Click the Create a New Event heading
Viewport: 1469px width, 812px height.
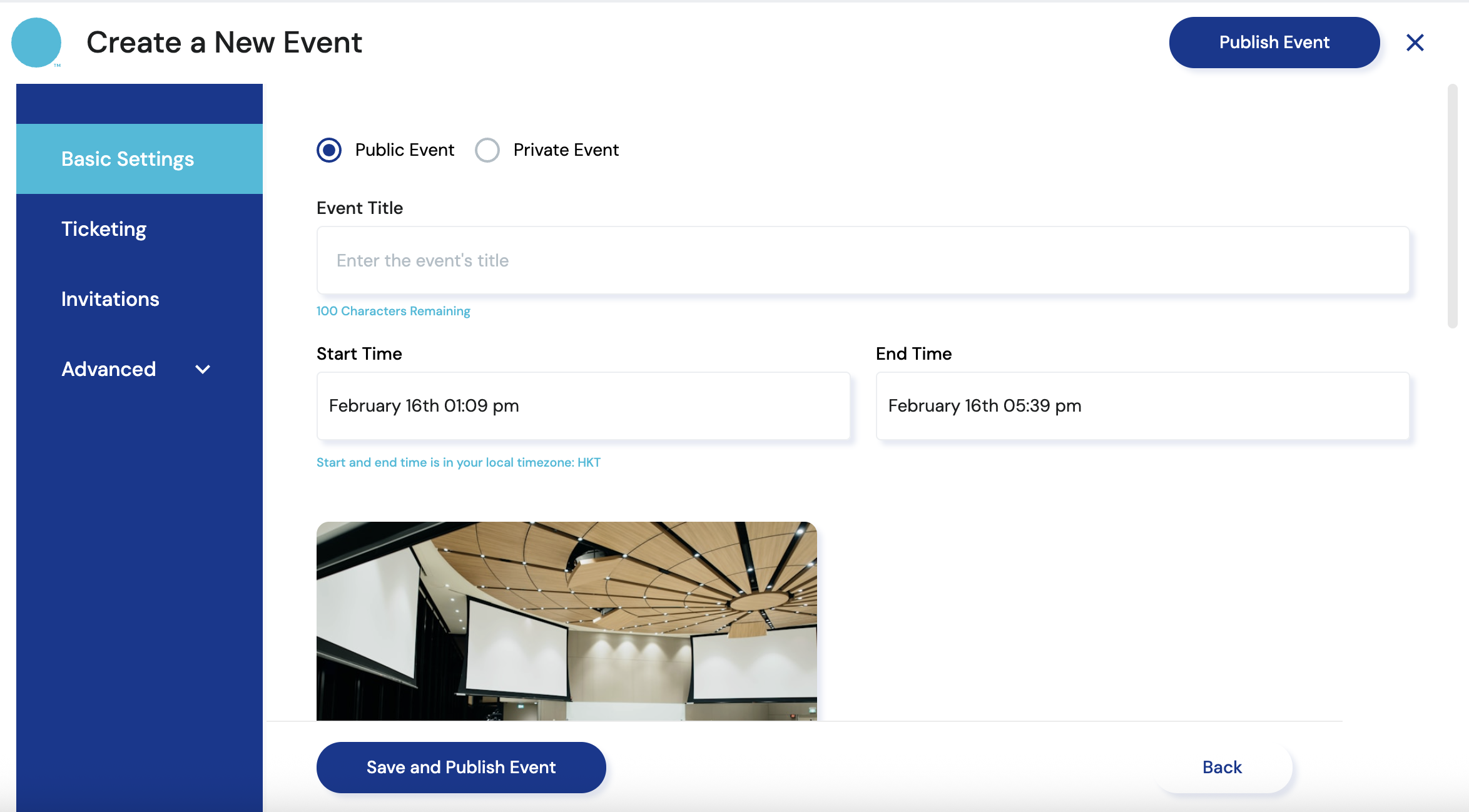(224, 43)
